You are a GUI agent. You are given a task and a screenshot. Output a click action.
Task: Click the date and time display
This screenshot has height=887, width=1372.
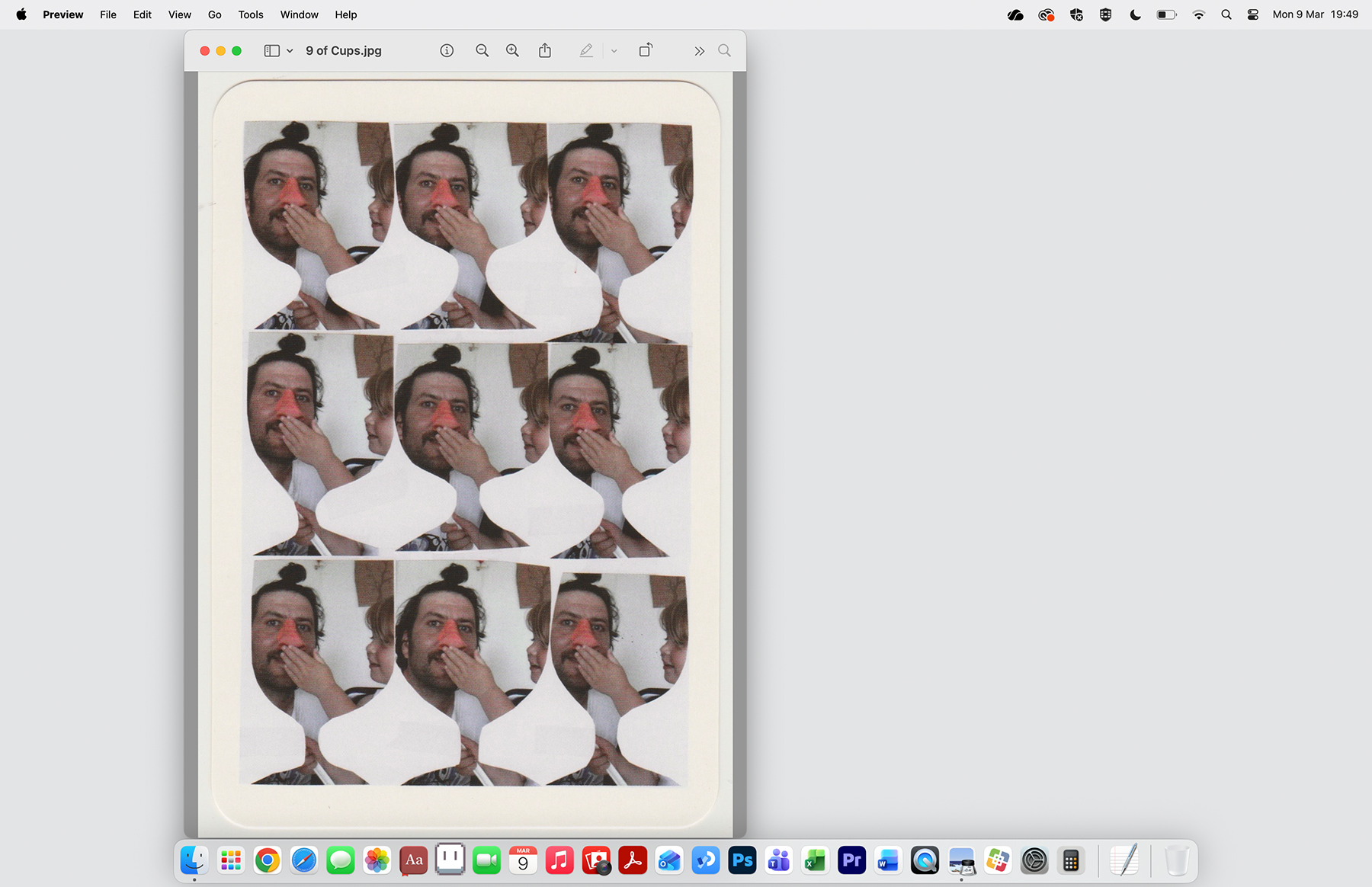[x=1315, y=14]
